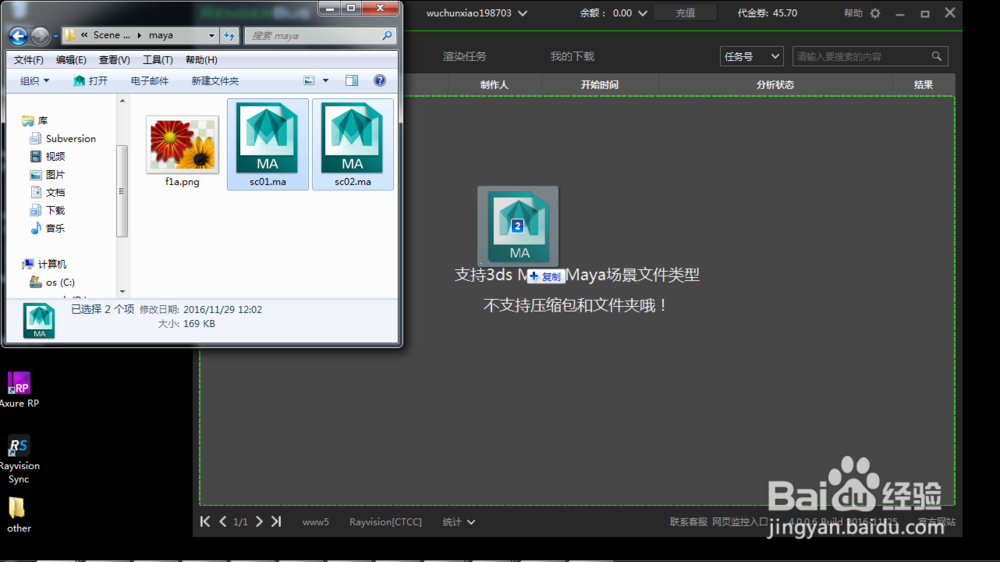Screen dimensions: 1000x562
Task: Change view mode with the view icon
Action: [x=309, y=80]
